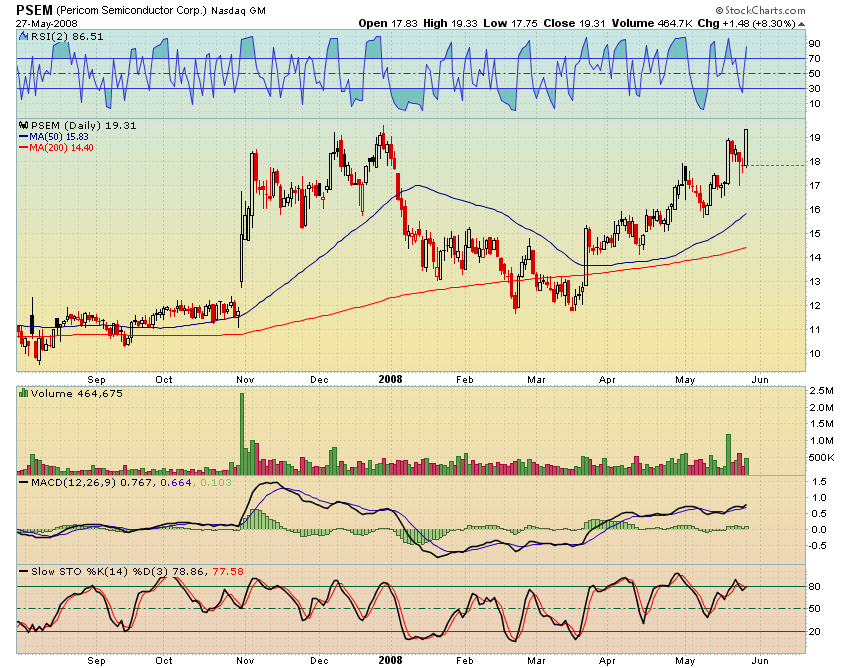This screenshot has height=668, width=850.
Task: Click the 16 mark on the price axis
Action: click(x=815, y=210)
